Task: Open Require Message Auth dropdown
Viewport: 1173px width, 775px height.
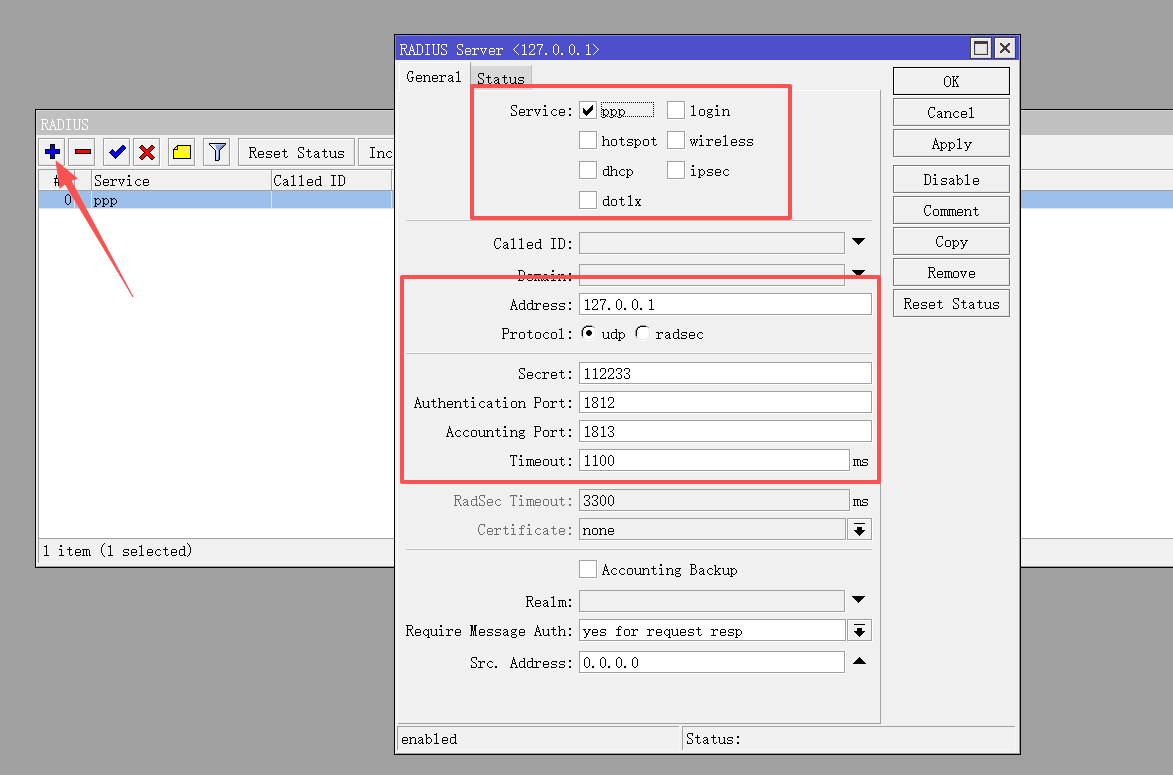Action: pyautogui.click(x=858, y=631)
